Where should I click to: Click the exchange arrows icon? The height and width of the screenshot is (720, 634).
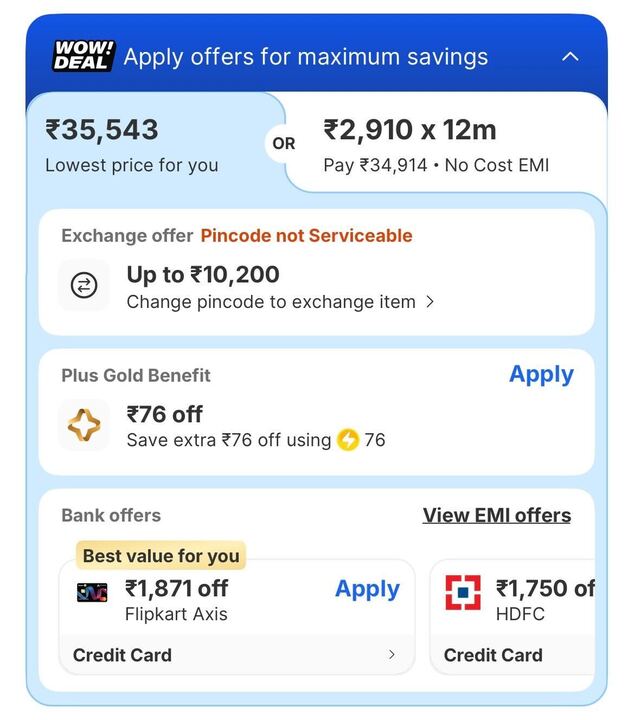tap(84, 286)
